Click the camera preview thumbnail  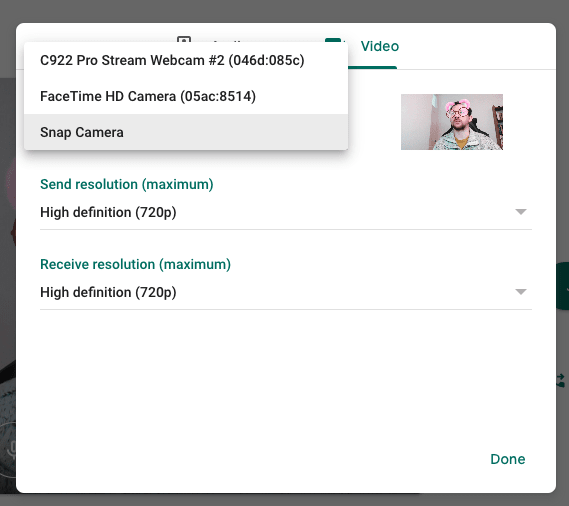tap(452, 122)
